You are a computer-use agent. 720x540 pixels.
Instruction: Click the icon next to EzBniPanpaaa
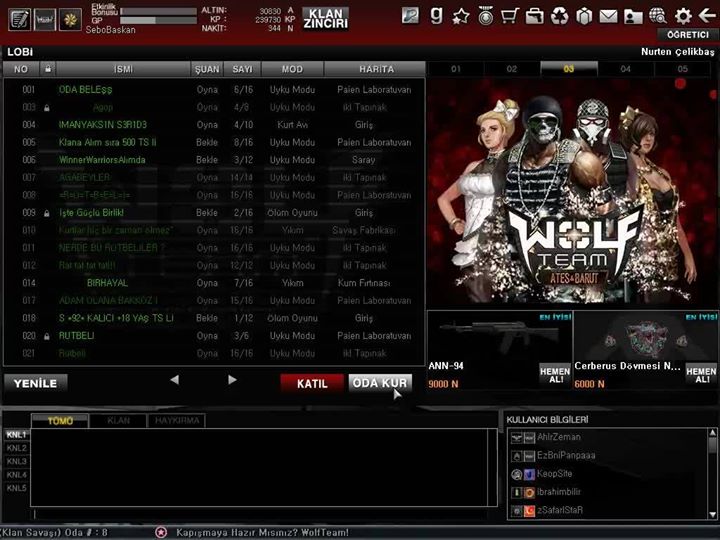coord(523,456)
